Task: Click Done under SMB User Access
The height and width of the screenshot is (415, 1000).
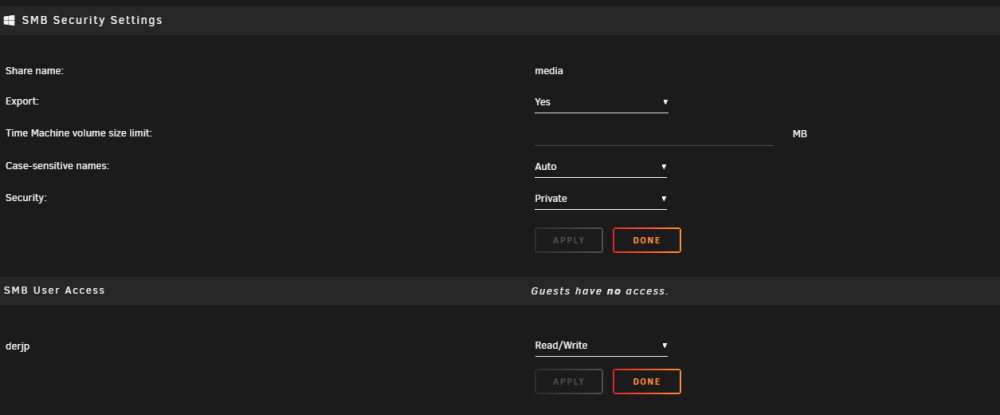Action: click(x=647, y=382)
